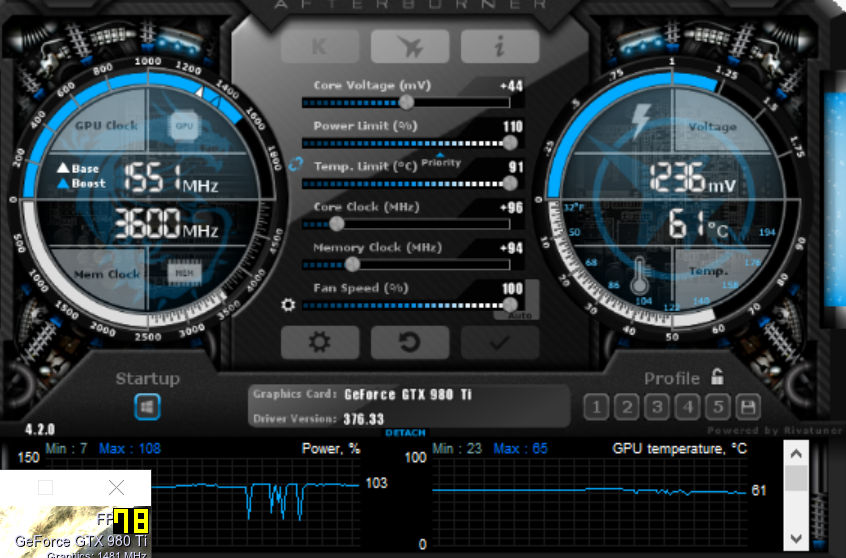Click the Power Limit value 110

click(x=513, y=127)
